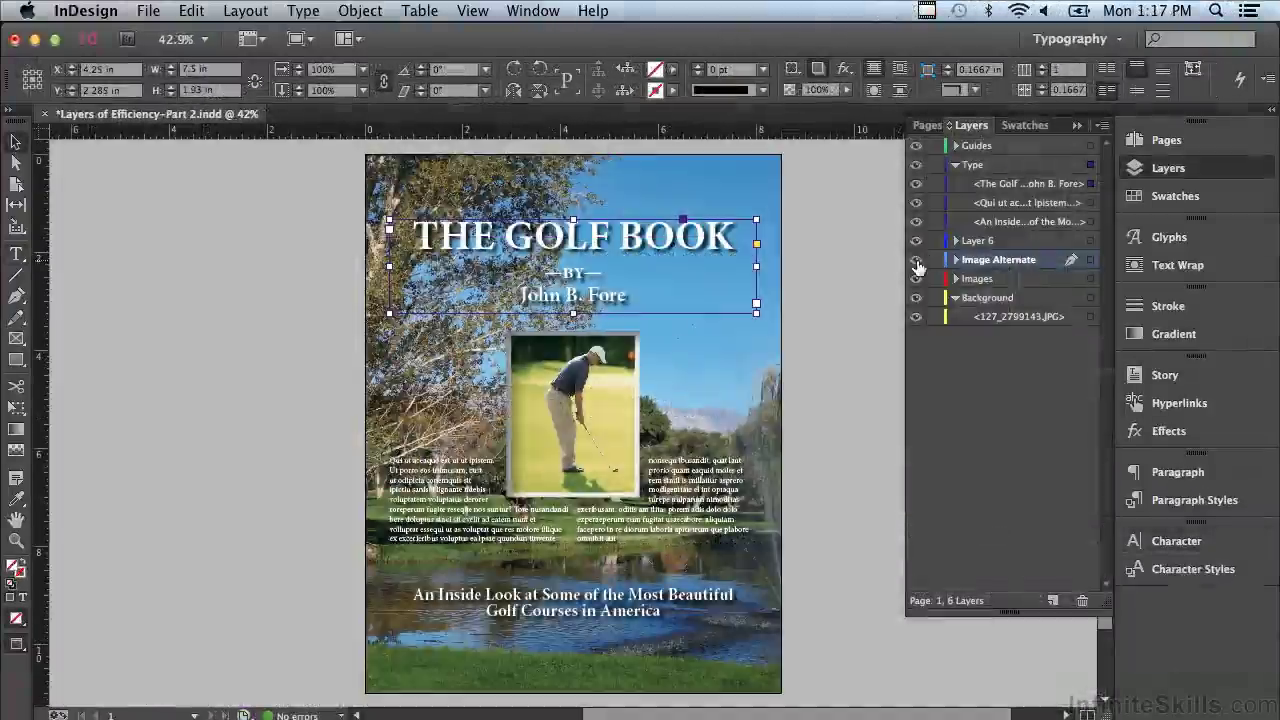Select the Rectangle Frame tool

pos(16,339)
